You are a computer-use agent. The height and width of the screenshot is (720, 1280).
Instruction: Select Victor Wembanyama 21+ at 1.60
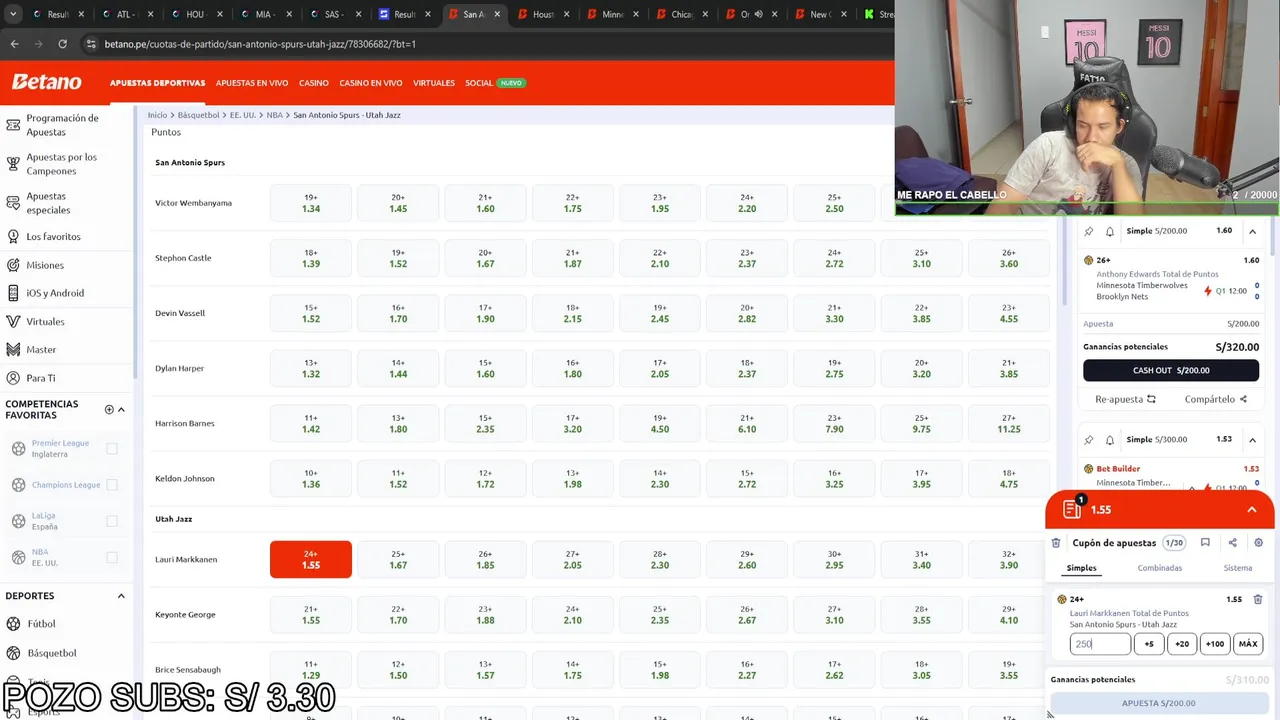tap(485, 203)
